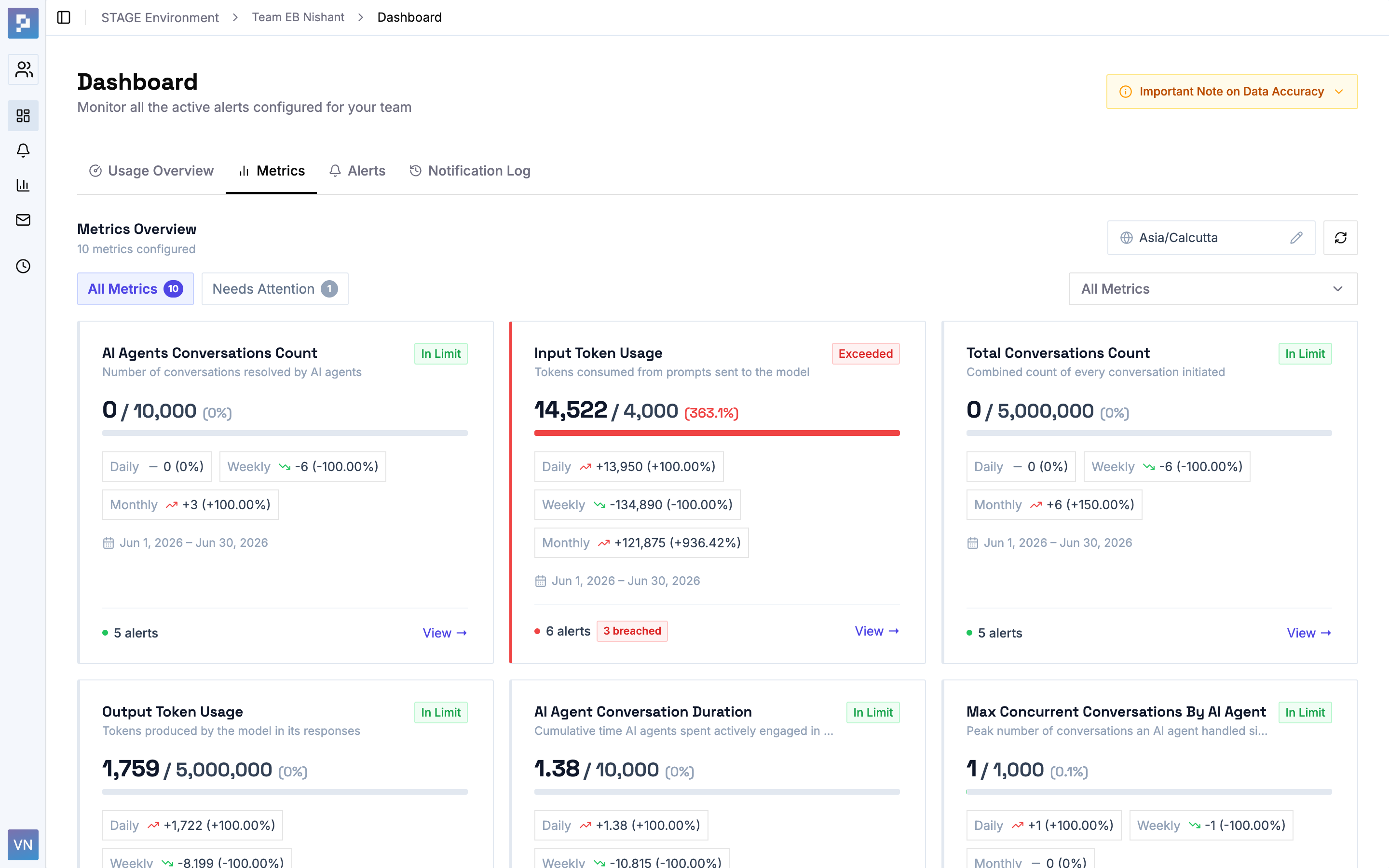Click Max Concurrent Conversations By AI Agent title
The image size is (1389, 868).
pos(1116,712)
